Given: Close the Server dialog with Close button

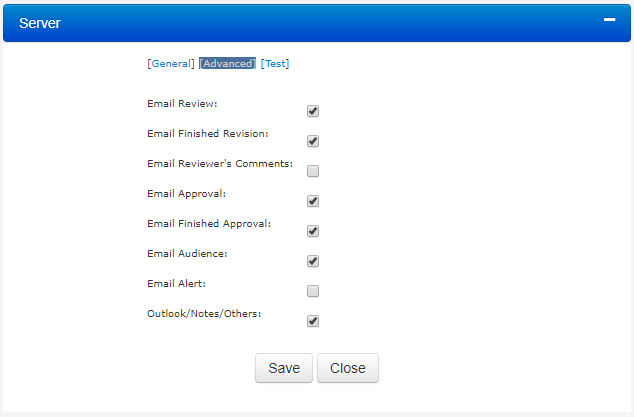Looking at the screenshot, I should pos(348,368).
